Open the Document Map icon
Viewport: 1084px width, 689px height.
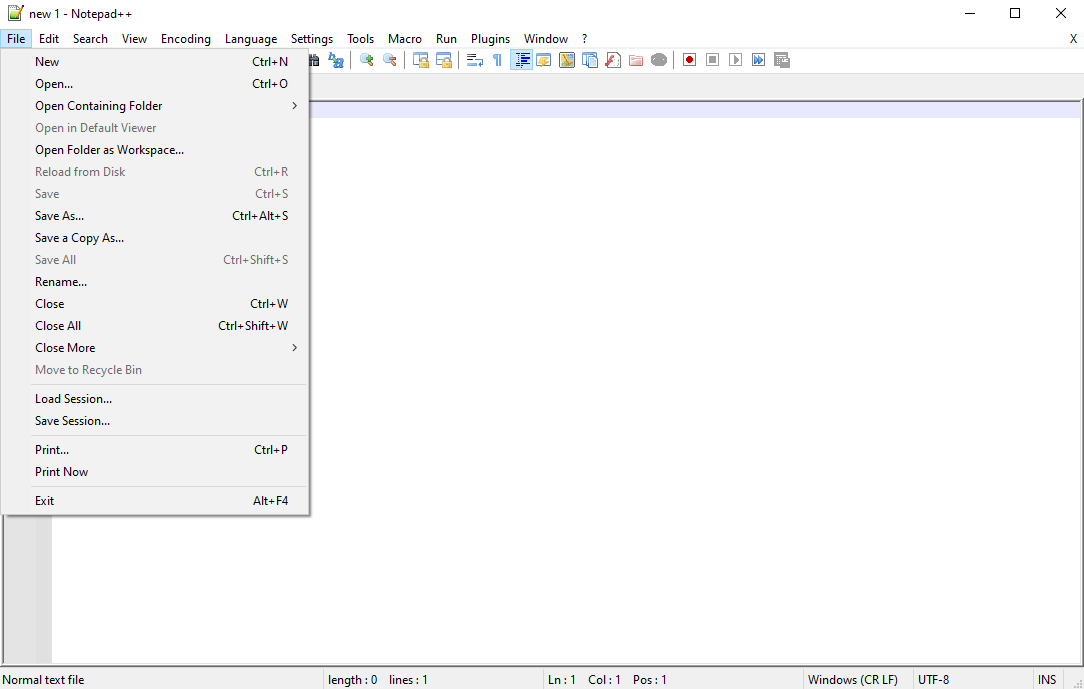[567, 60]
